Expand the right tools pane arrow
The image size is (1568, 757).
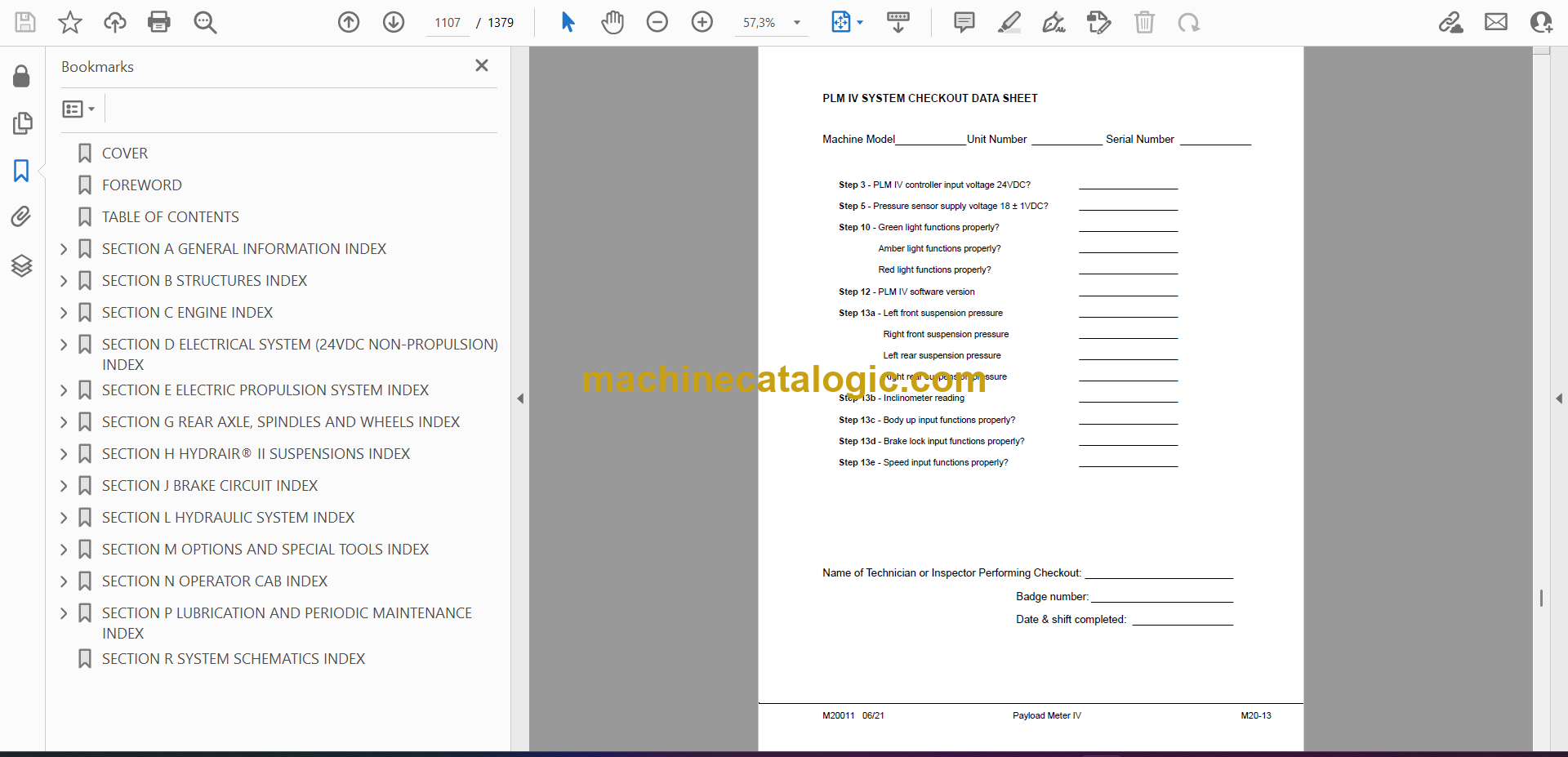[x=1559, y=399]
